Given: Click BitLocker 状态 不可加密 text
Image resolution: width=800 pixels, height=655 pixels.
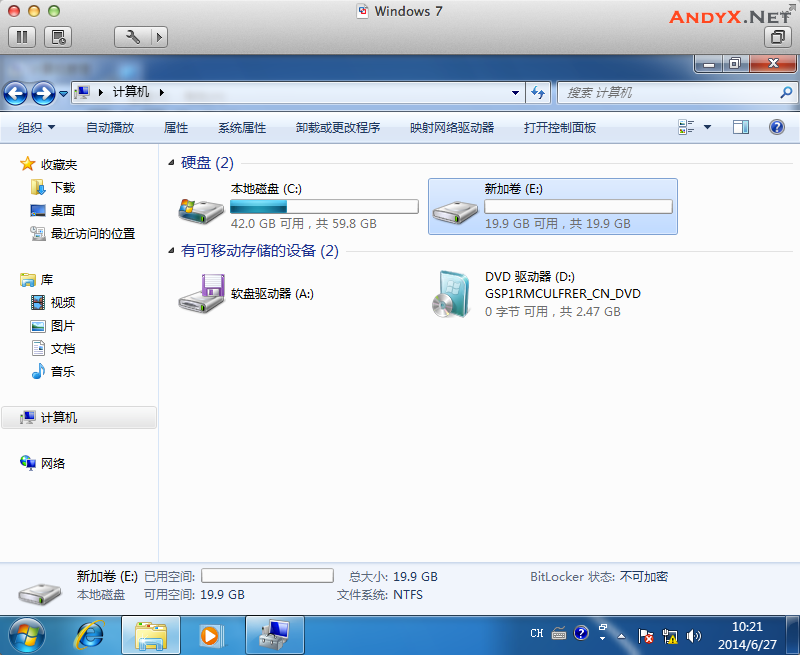Looking at the screenshot, I should tap(599, 576).
